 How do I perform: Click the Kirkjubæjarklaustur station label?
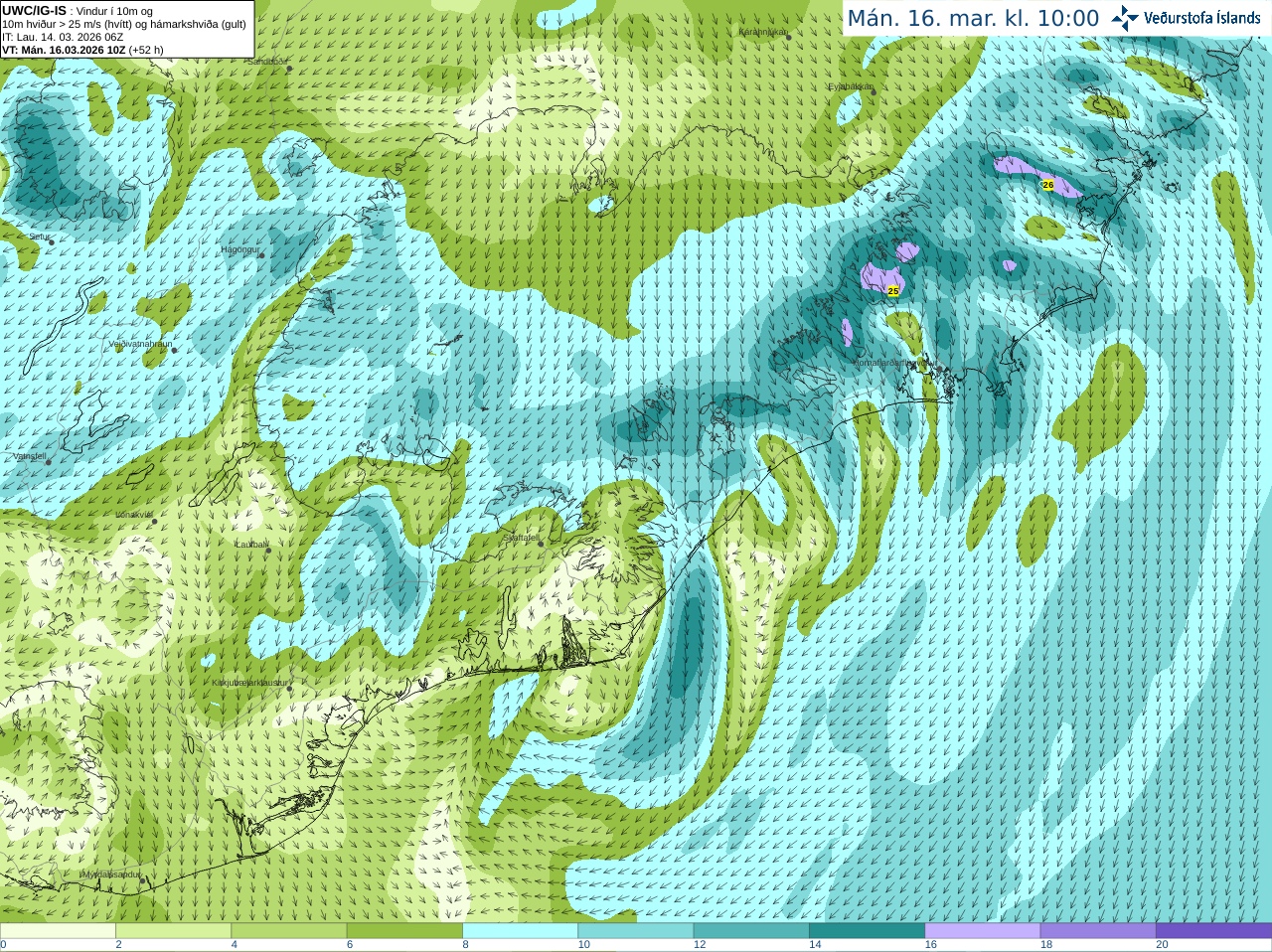tap(250, 683)
